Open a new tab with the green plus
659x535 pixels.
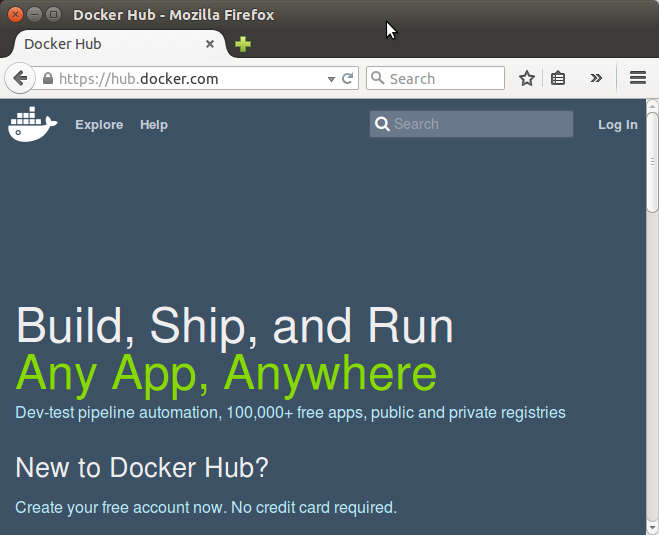click(x=243, y=44)
